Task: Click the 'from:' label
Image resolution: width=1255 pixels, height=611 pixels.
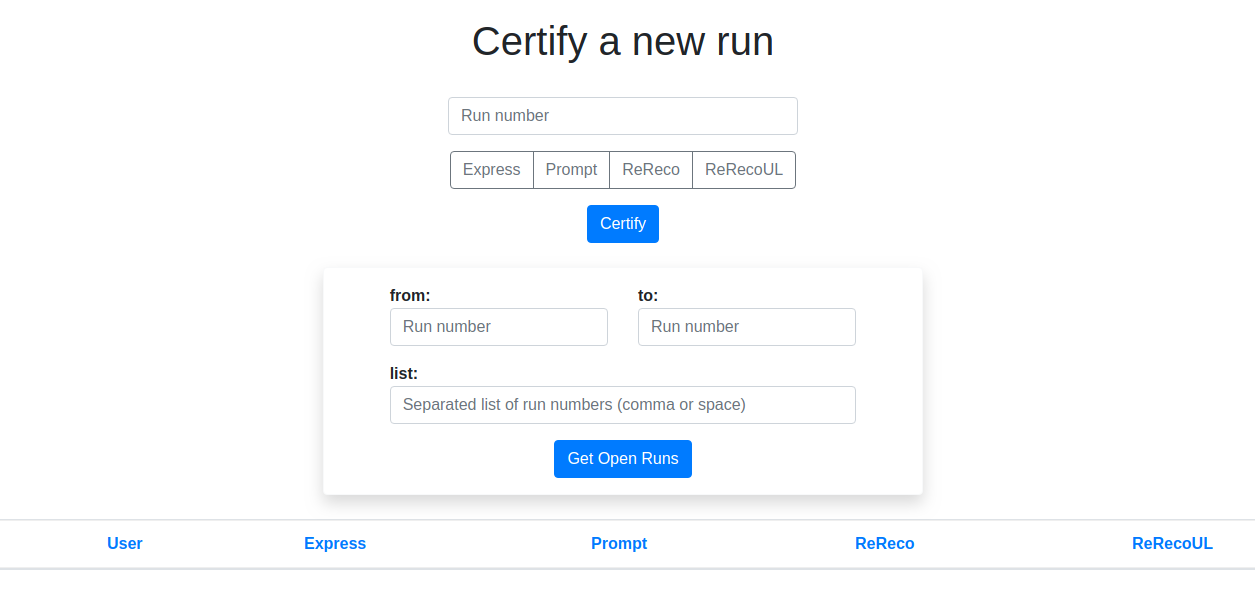Action: click(x=410, y=295)
